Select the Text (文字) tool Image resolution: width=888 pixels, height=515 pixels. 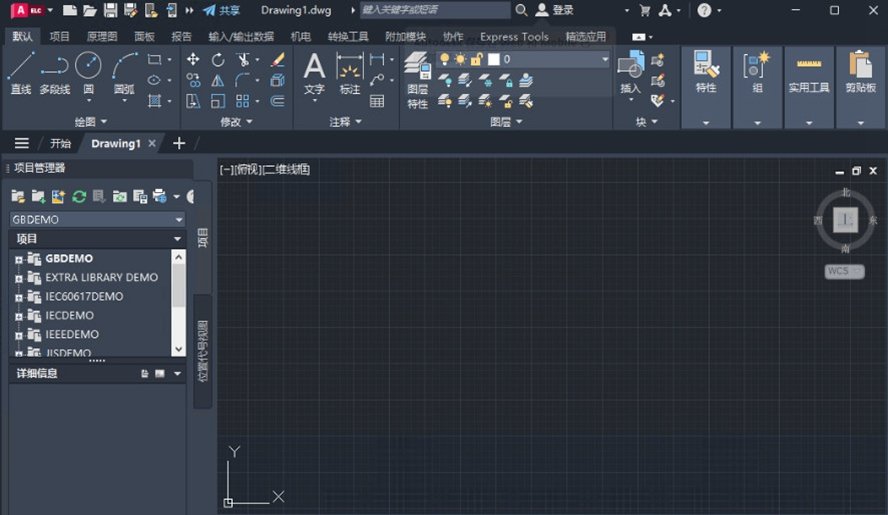pyautogui.click(x=314, y=73)
